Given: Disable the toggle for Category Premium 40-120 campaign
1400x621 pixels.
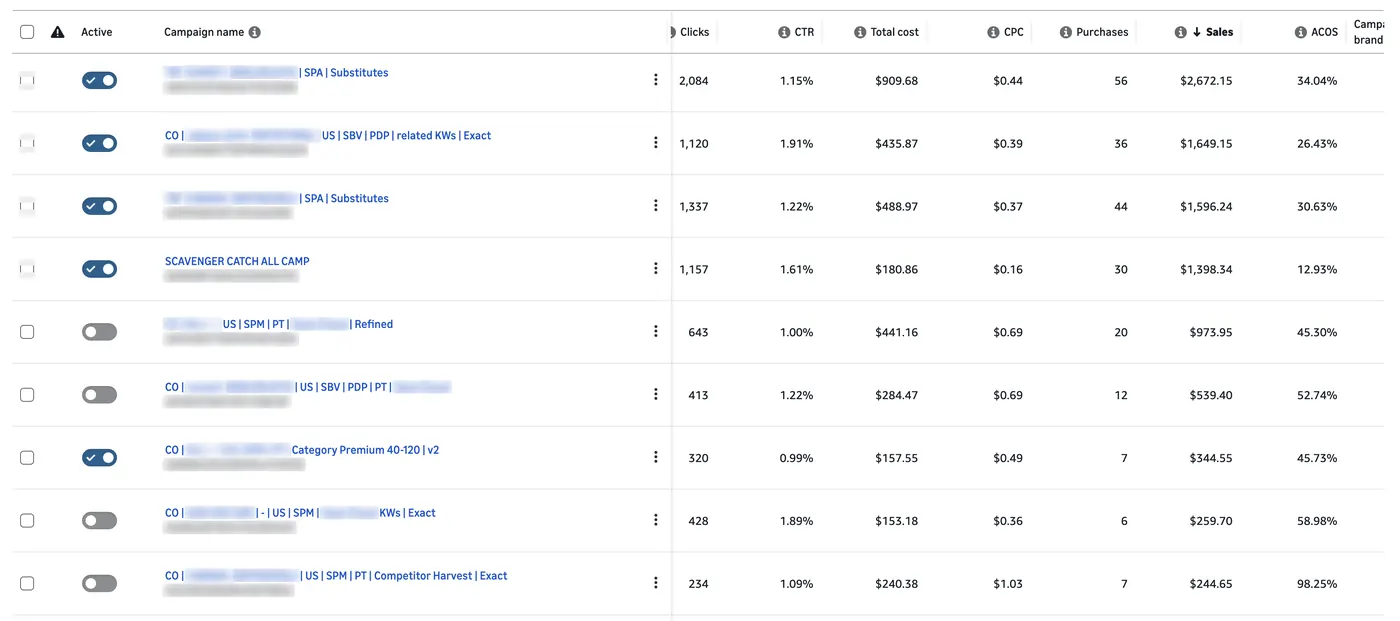Looking at the screenshot, I should (99, 458).
